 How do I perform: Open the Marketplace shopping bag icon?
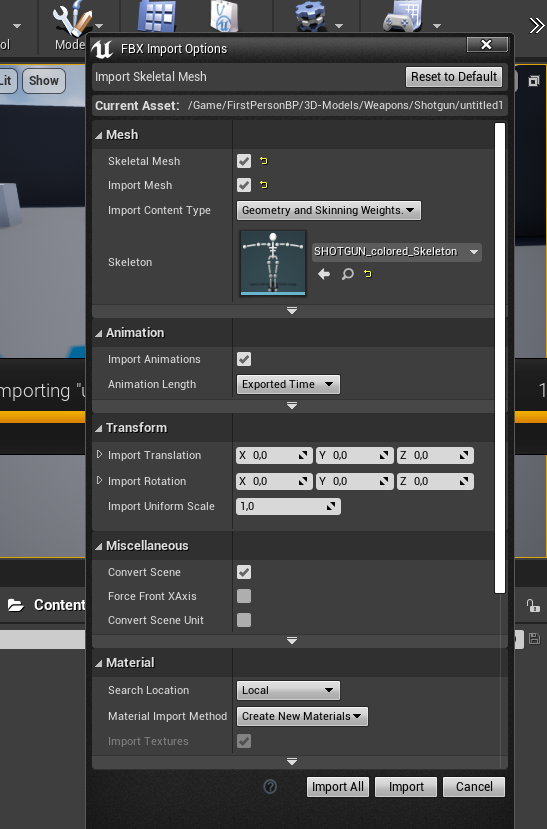click(224, 16)
